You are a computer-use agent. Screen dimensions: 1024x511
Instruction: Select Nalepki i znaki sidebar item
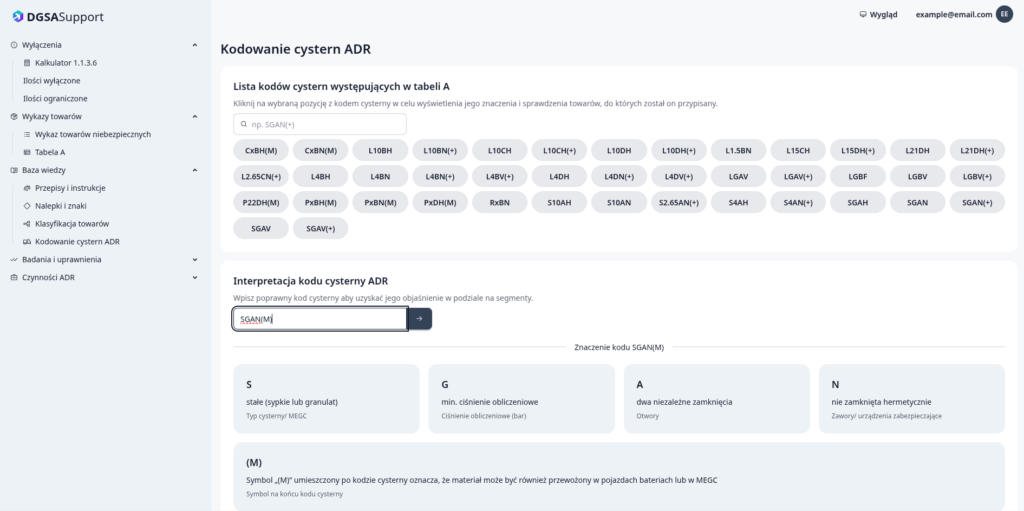point(62,206)
